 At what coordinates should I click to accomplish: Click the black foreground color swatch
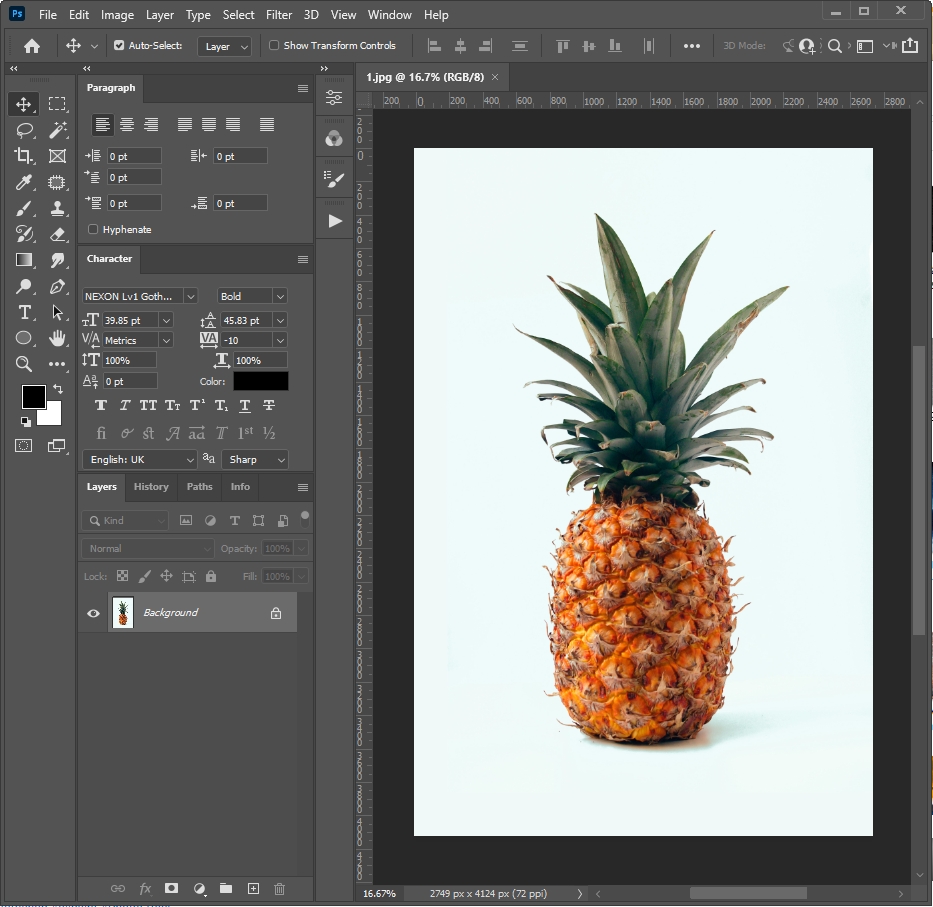coord(33,397)
